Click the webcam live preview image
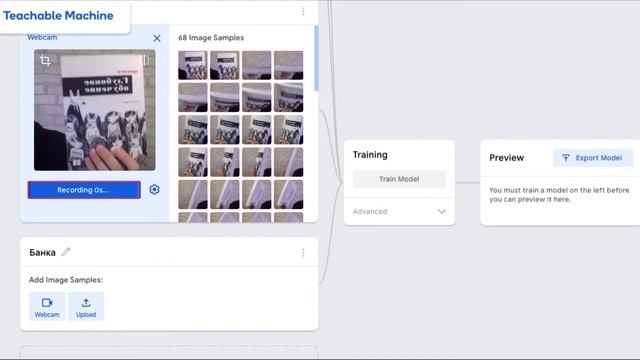Image resolution: width=640 pixels, height=360 pixels. click(95, 110)
